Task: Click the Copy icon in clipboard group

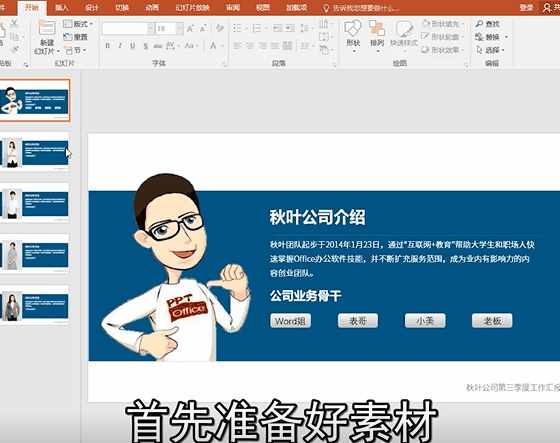Action: [x=14, y=36]
